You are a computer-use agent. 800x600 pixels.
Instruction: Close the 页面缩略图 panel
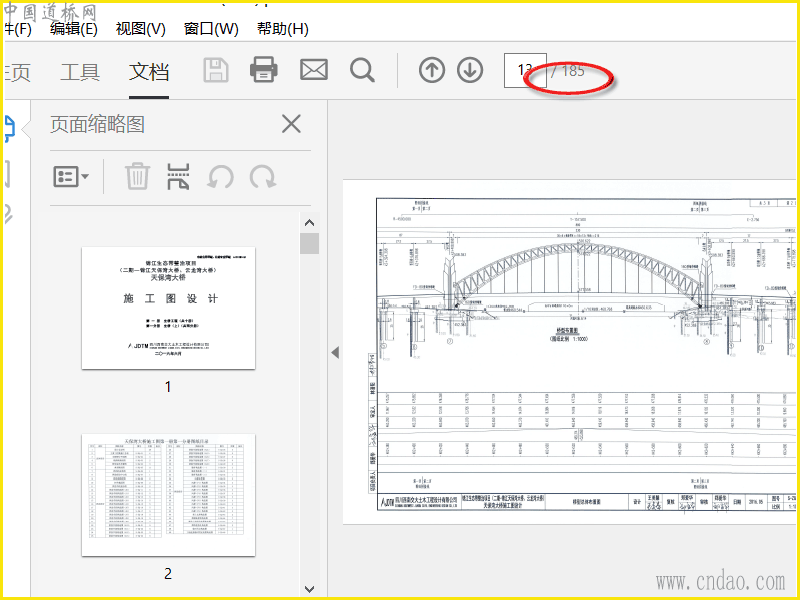pyautogui.click(x=291, y=124)
